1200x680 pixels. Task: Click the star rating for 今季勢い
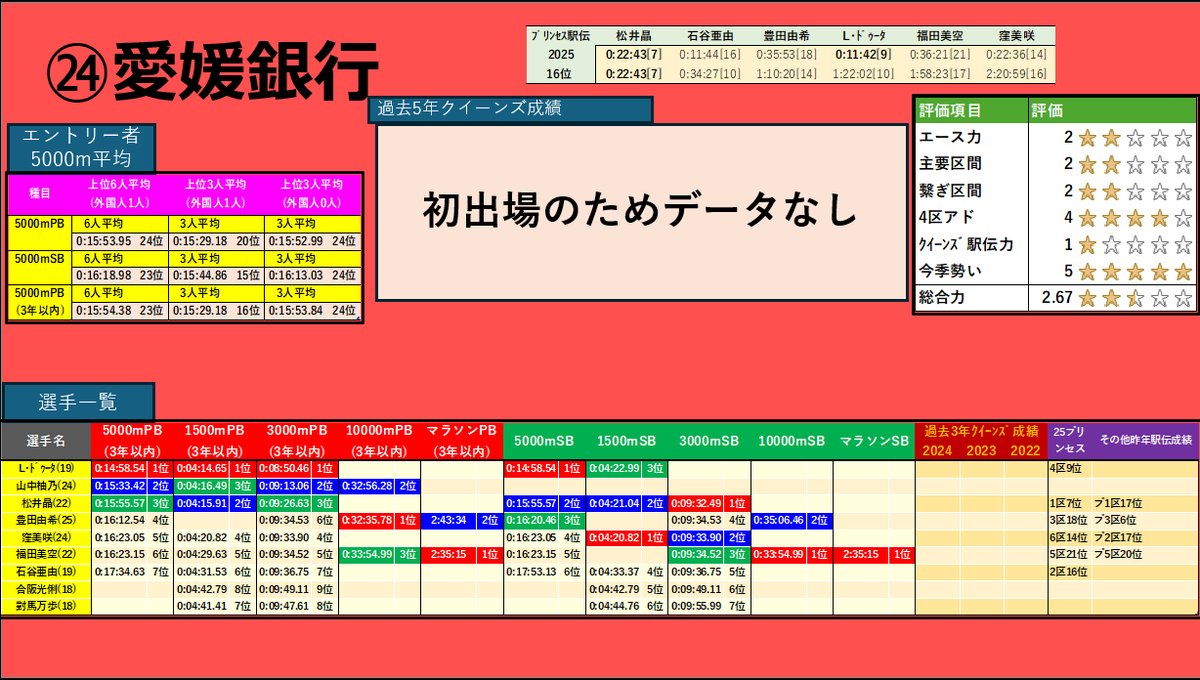click(x=1136, y=271)
